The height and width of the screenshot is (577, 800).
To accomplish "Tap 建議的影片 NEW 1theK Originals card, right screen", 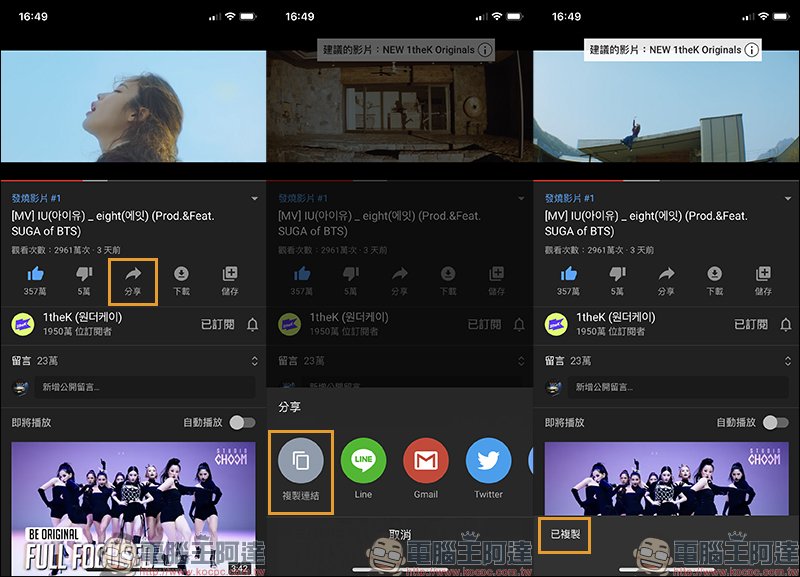I will point(672,50).
